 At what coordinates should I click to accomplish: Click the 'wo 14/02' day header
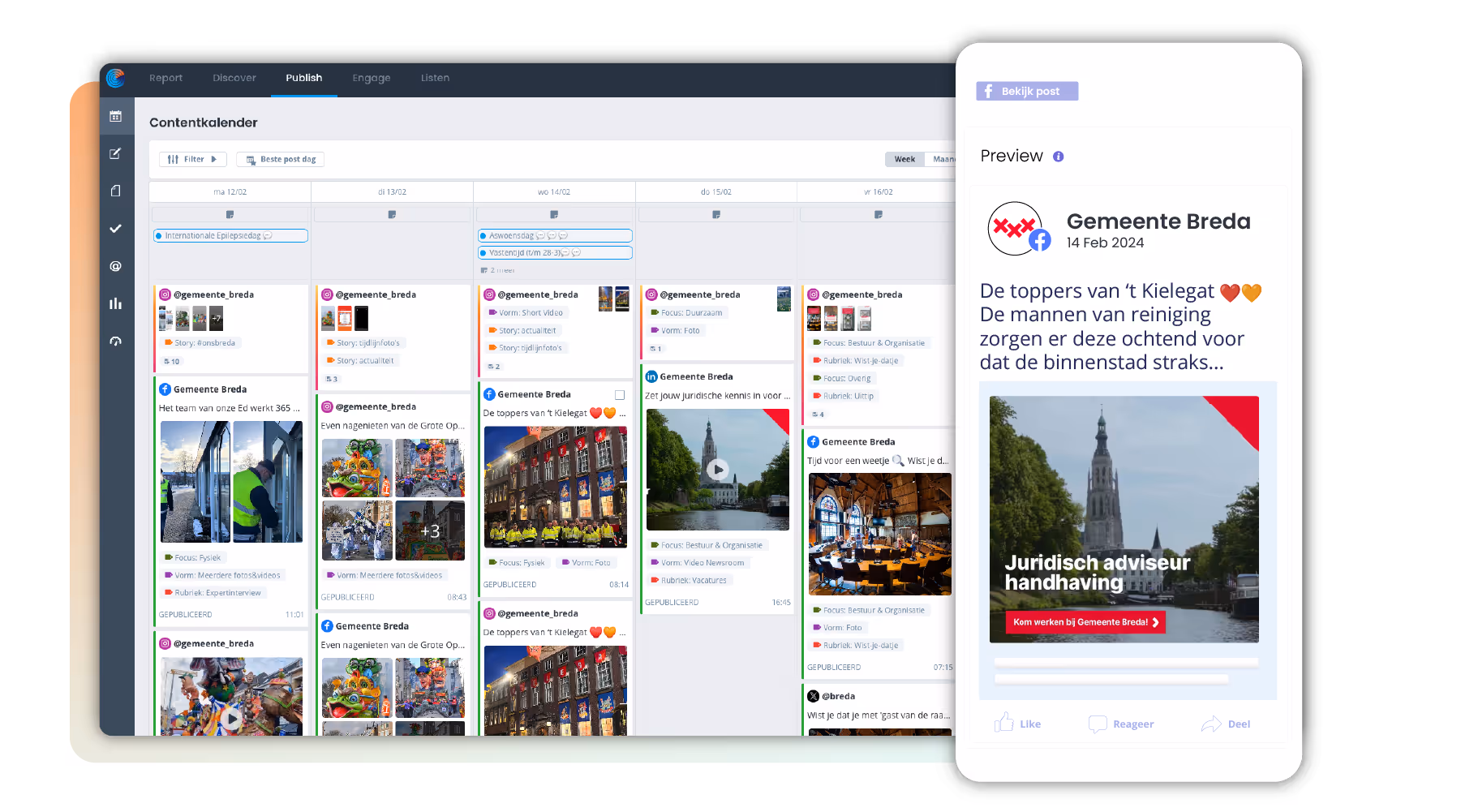(x=554, y=192)
